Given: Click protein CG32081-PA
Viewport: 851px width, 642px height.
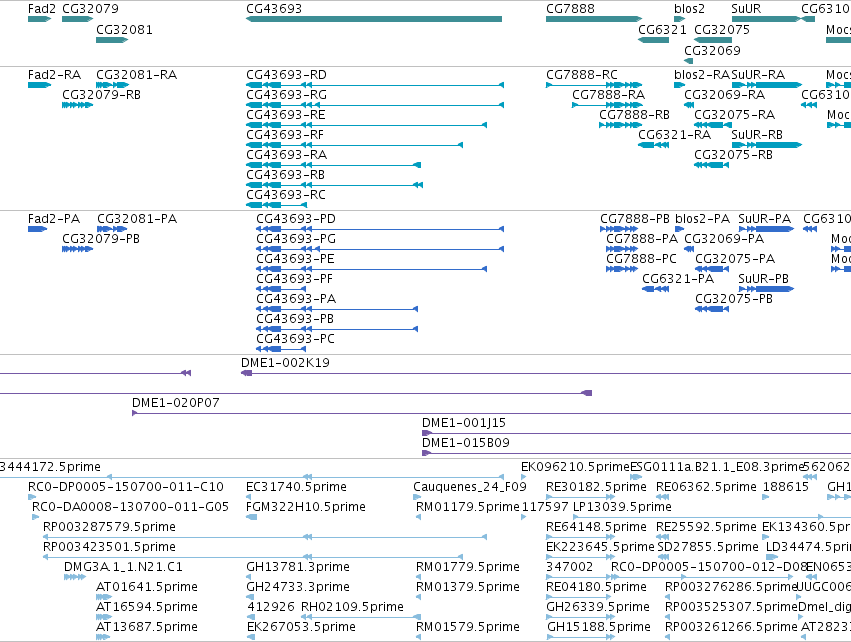Looking at the screenshot, I should (x=112, y=229).
